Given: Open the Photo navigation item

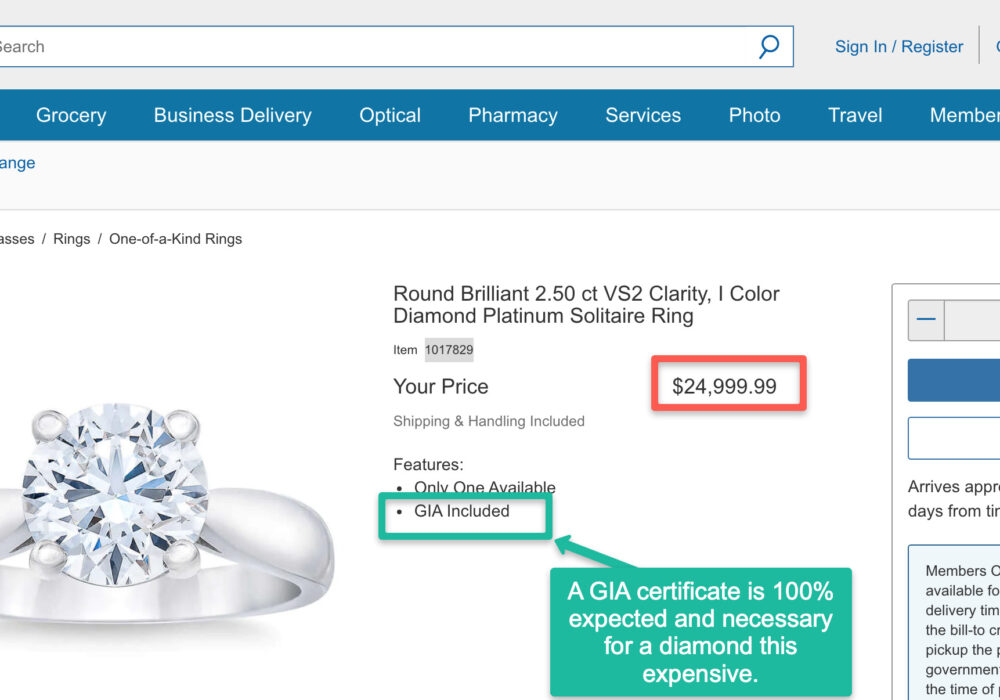Looking at the screenshot, I should 754,115.
